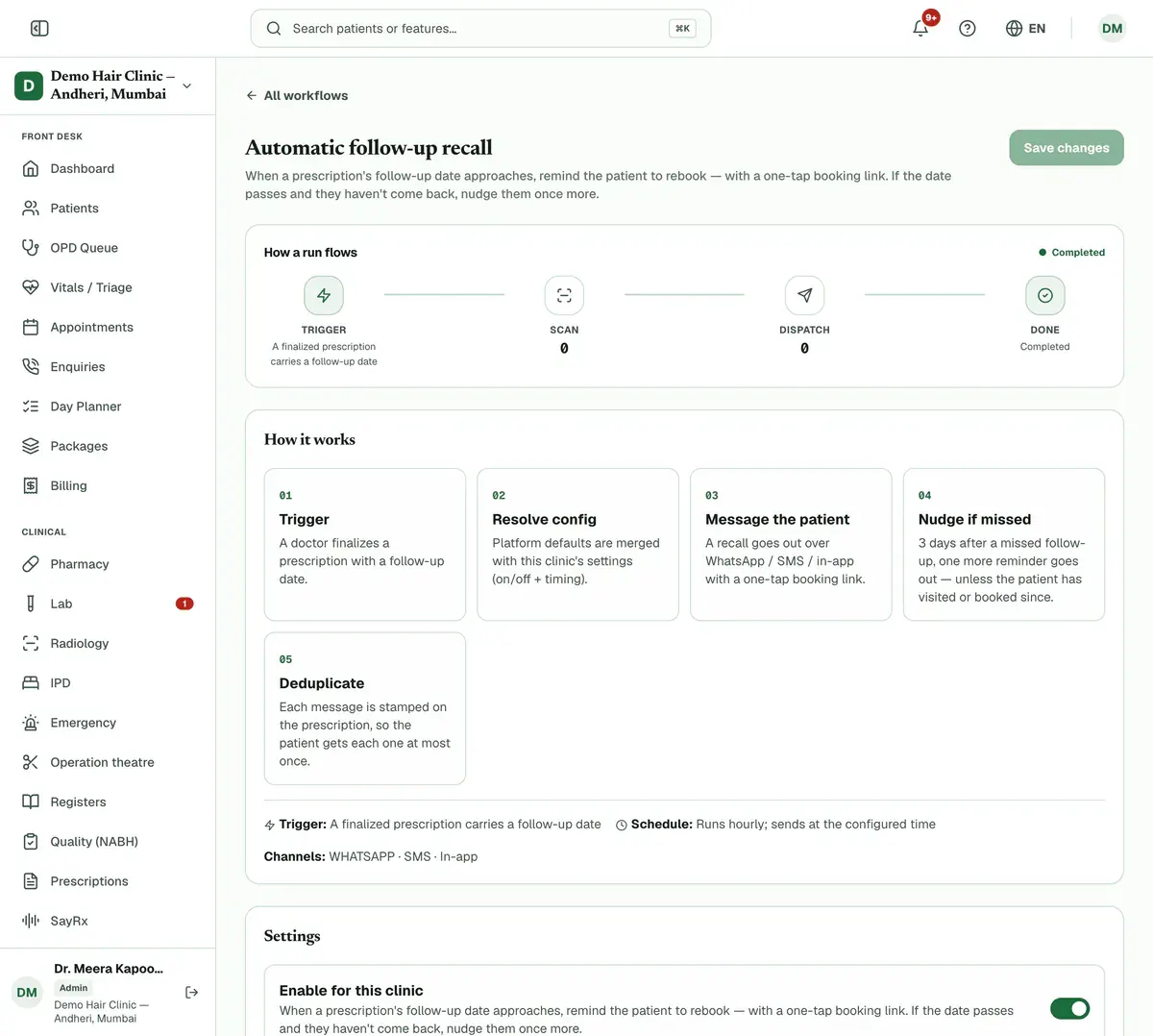The height and width of the screenshot is (1036, 1153).
Task: Click the Admin role badge
Action: pos(73,988)
